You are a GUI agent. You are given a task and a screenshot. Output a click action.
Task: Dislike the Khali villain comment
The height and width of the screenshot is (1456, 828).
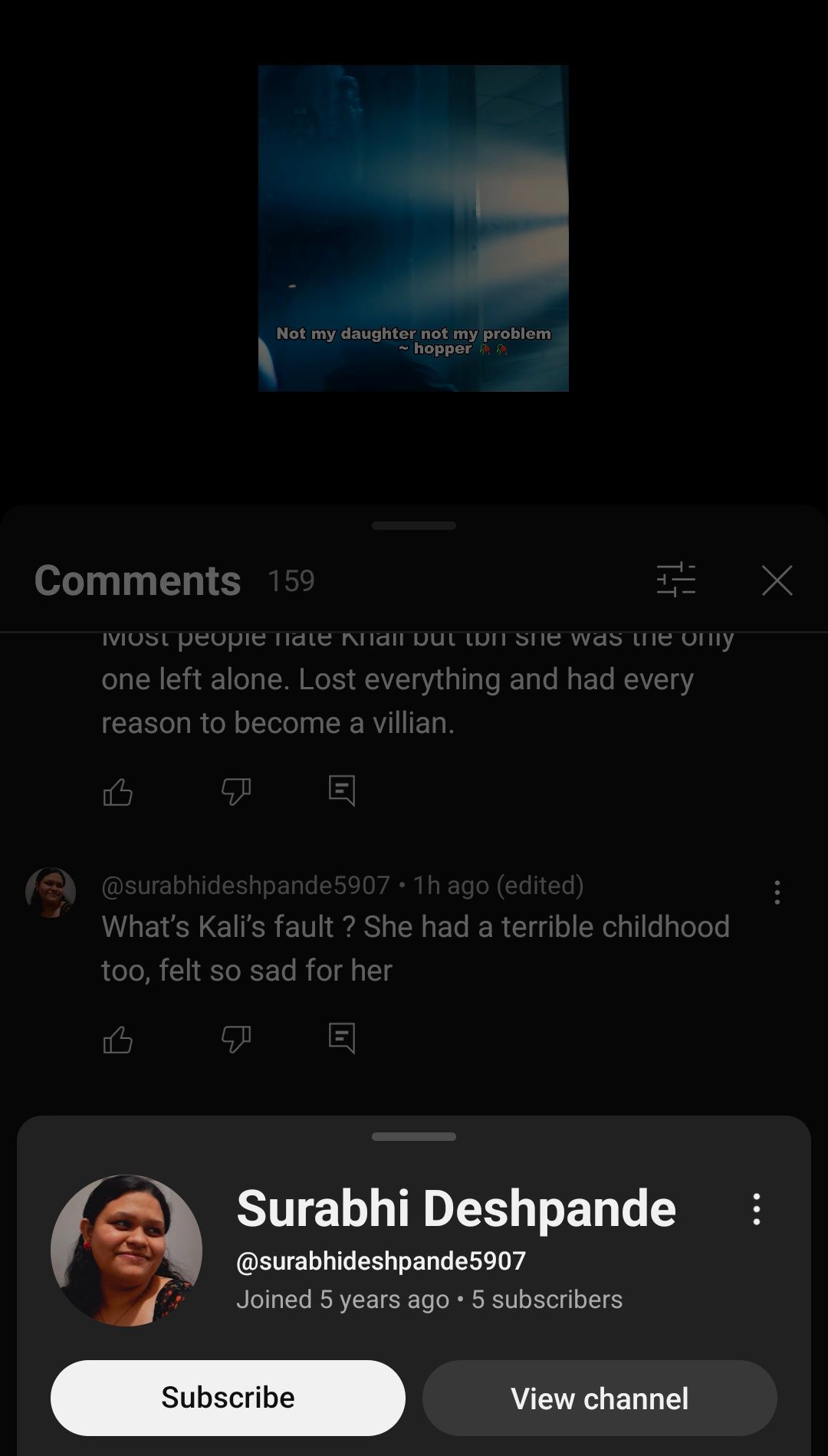236,791
